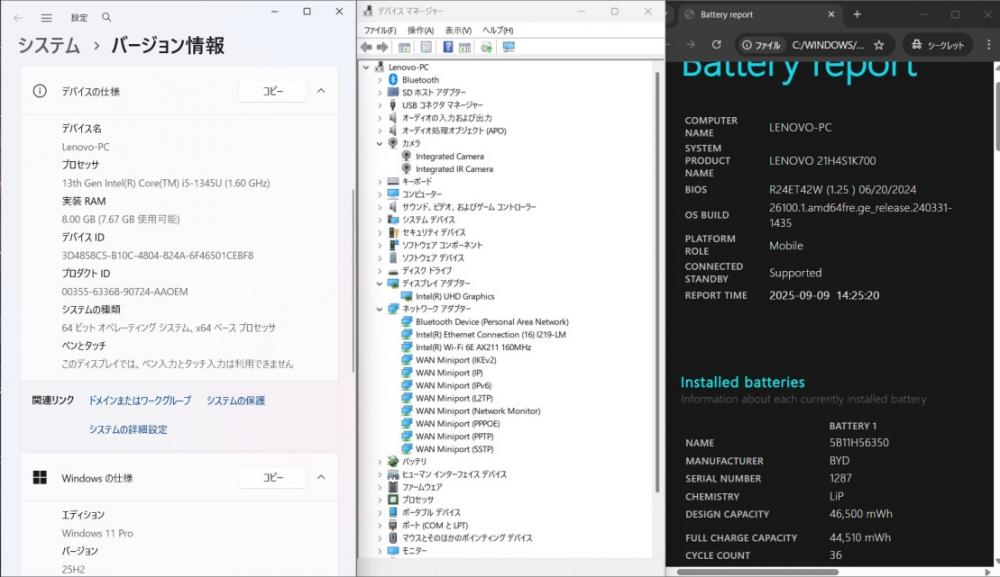Select the WAN Miniport (IKEv2) entry

(x=456, y=360)
